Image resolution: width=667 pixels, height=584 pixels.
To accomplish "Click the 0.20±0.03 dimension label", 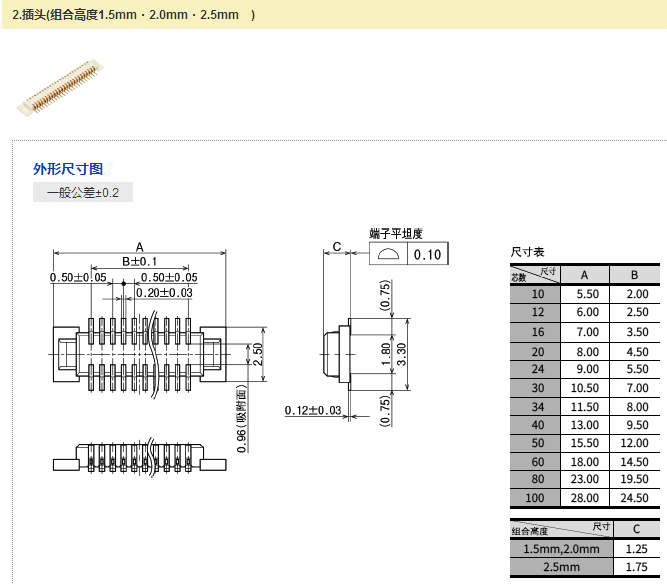I will pos(164,292).
